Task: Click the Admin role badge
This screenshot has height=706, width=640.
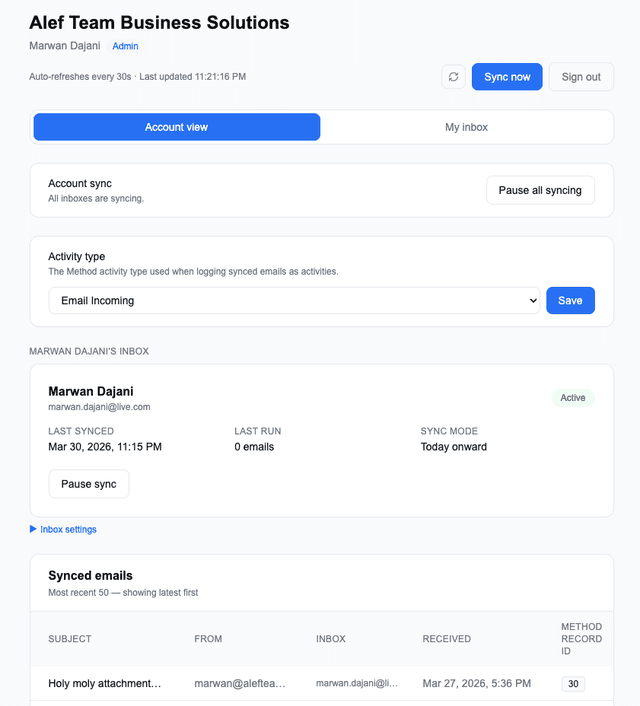Action: point(125,46)
